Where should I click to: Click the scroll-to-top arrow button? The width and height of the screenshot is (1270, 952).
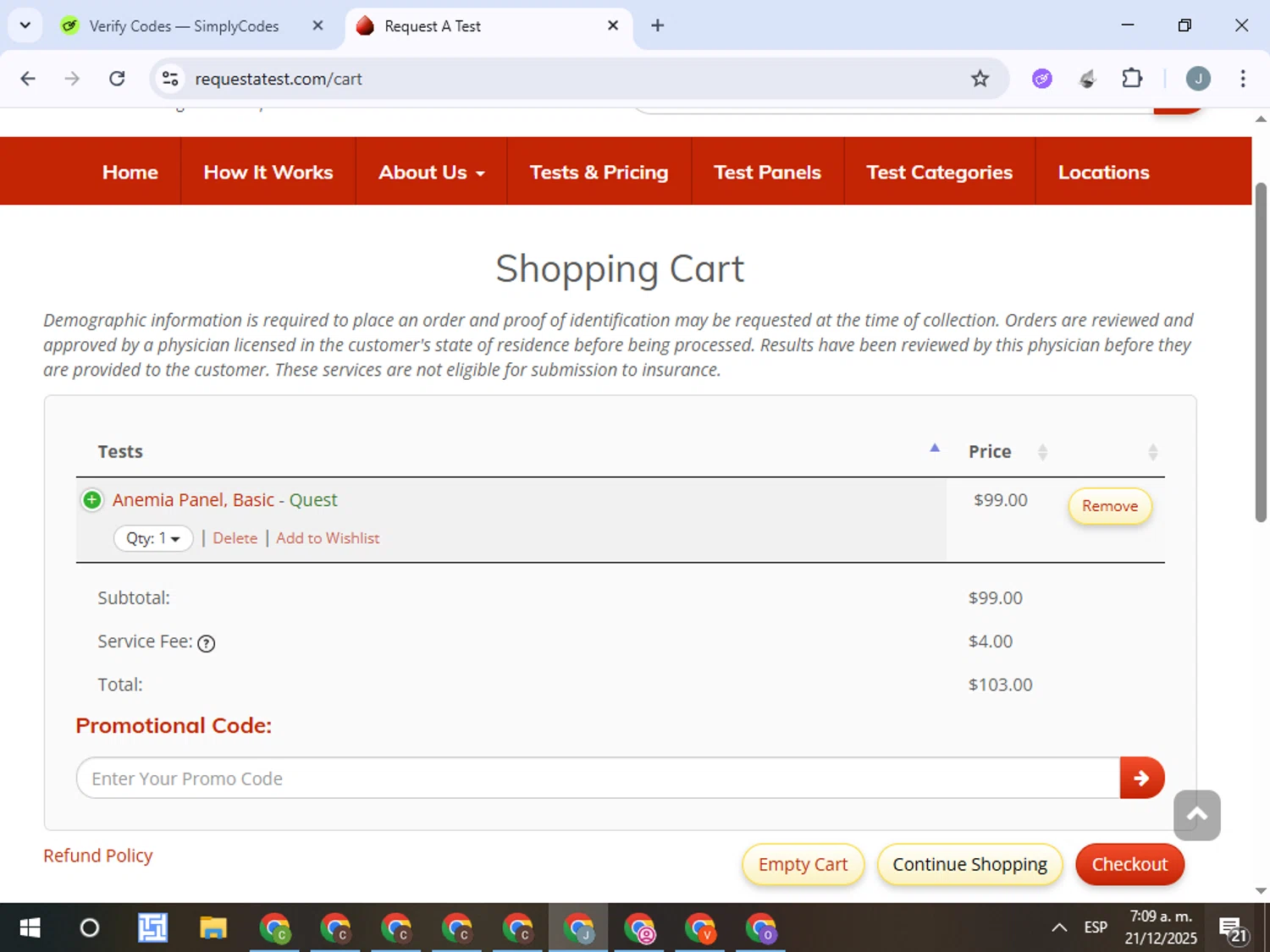click(x=1196, y=815)
